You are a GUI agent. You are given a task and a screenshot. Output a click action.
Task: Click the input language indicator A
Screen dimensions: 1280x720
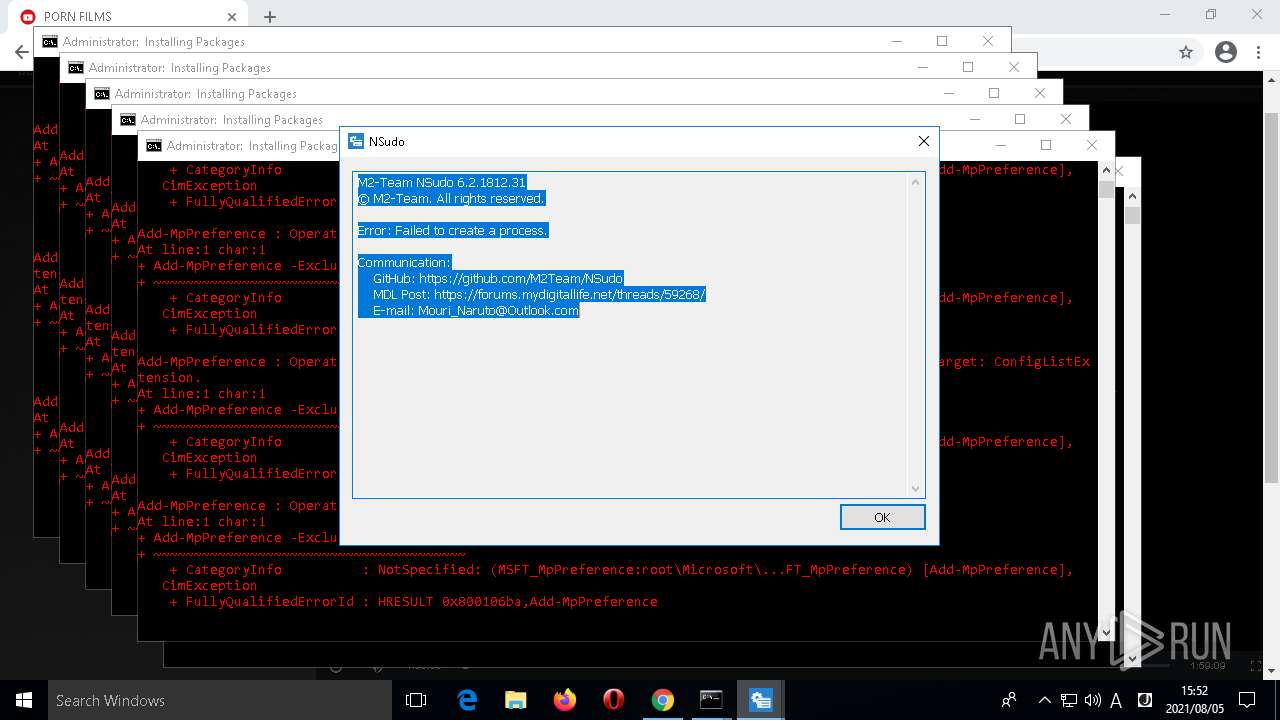1116,700
